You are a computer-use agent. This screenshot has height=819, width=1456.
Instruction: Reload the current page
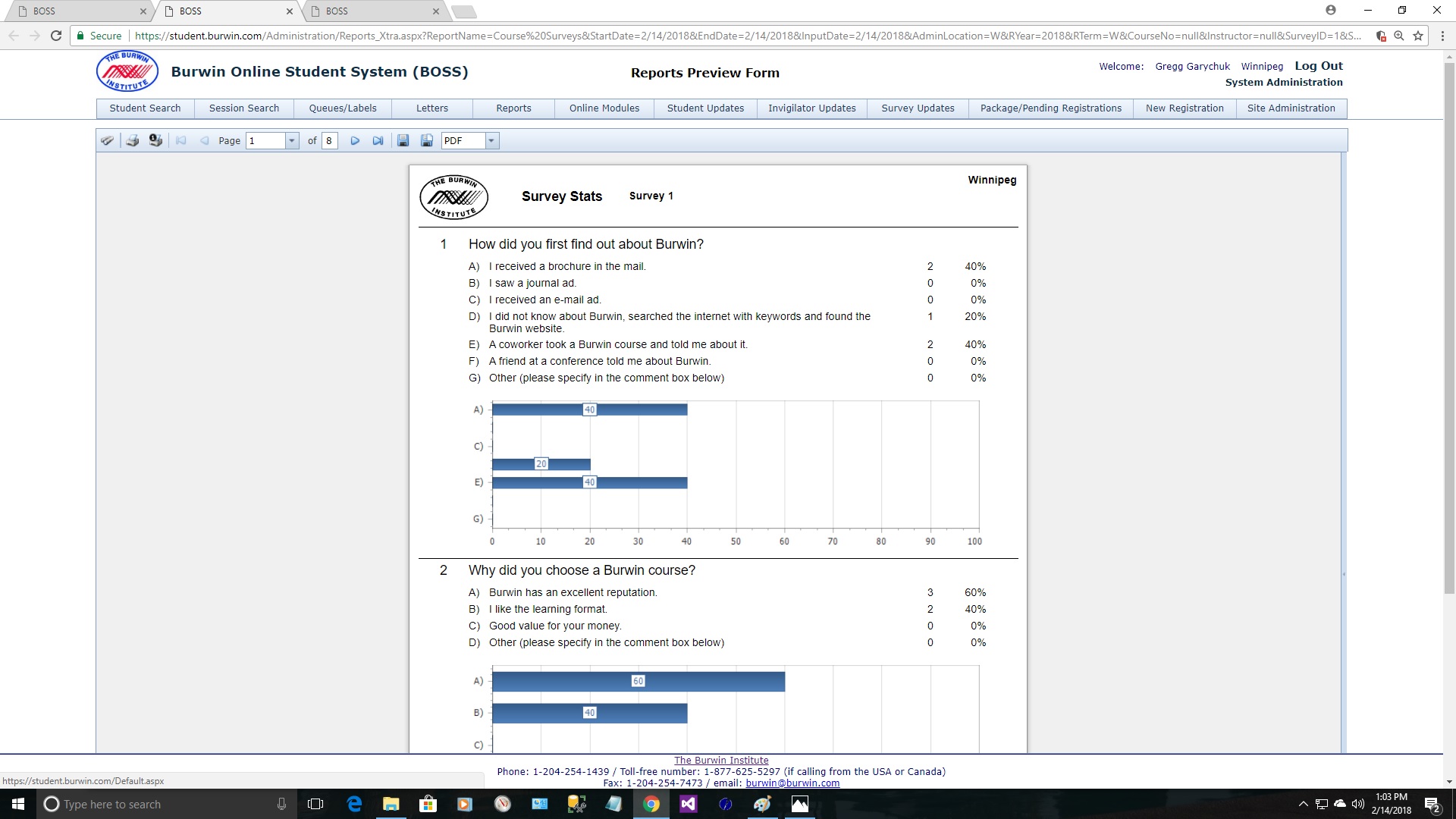[x=56, y=36]
